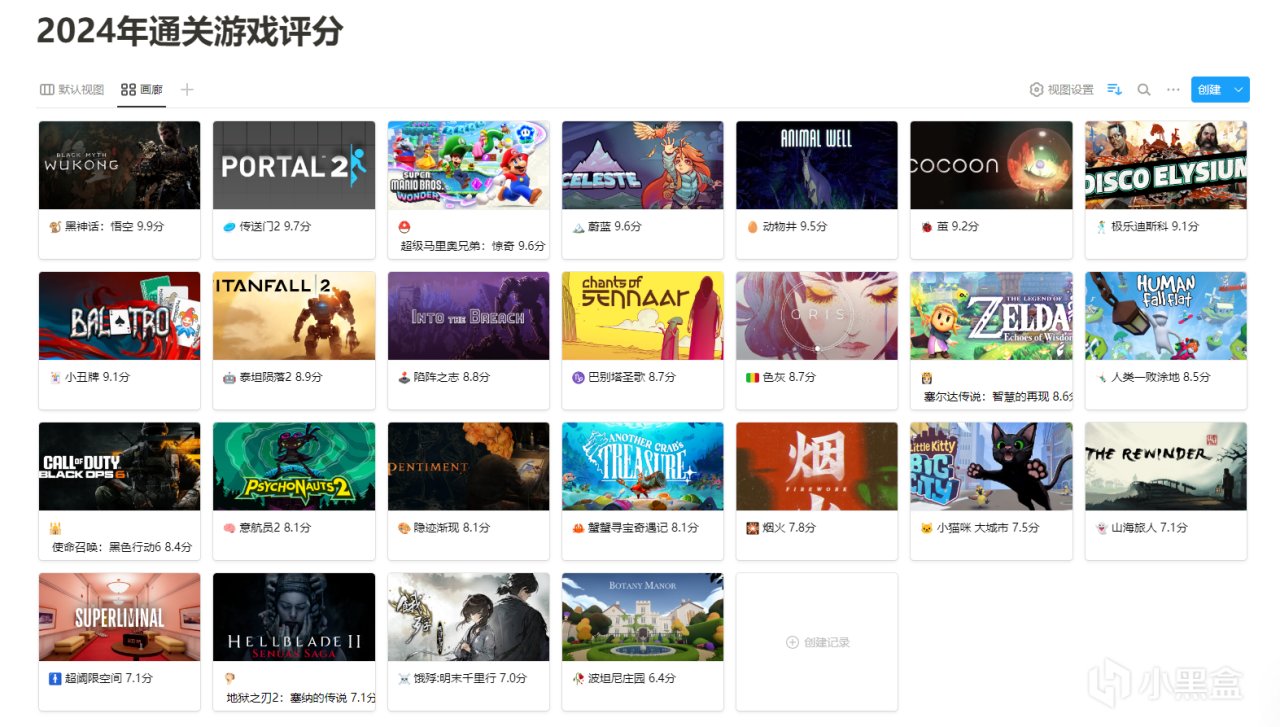The width and height of the screenshot is (1280, 727).
Task: Select the 画廊 gallery tab
Action: 142,90
